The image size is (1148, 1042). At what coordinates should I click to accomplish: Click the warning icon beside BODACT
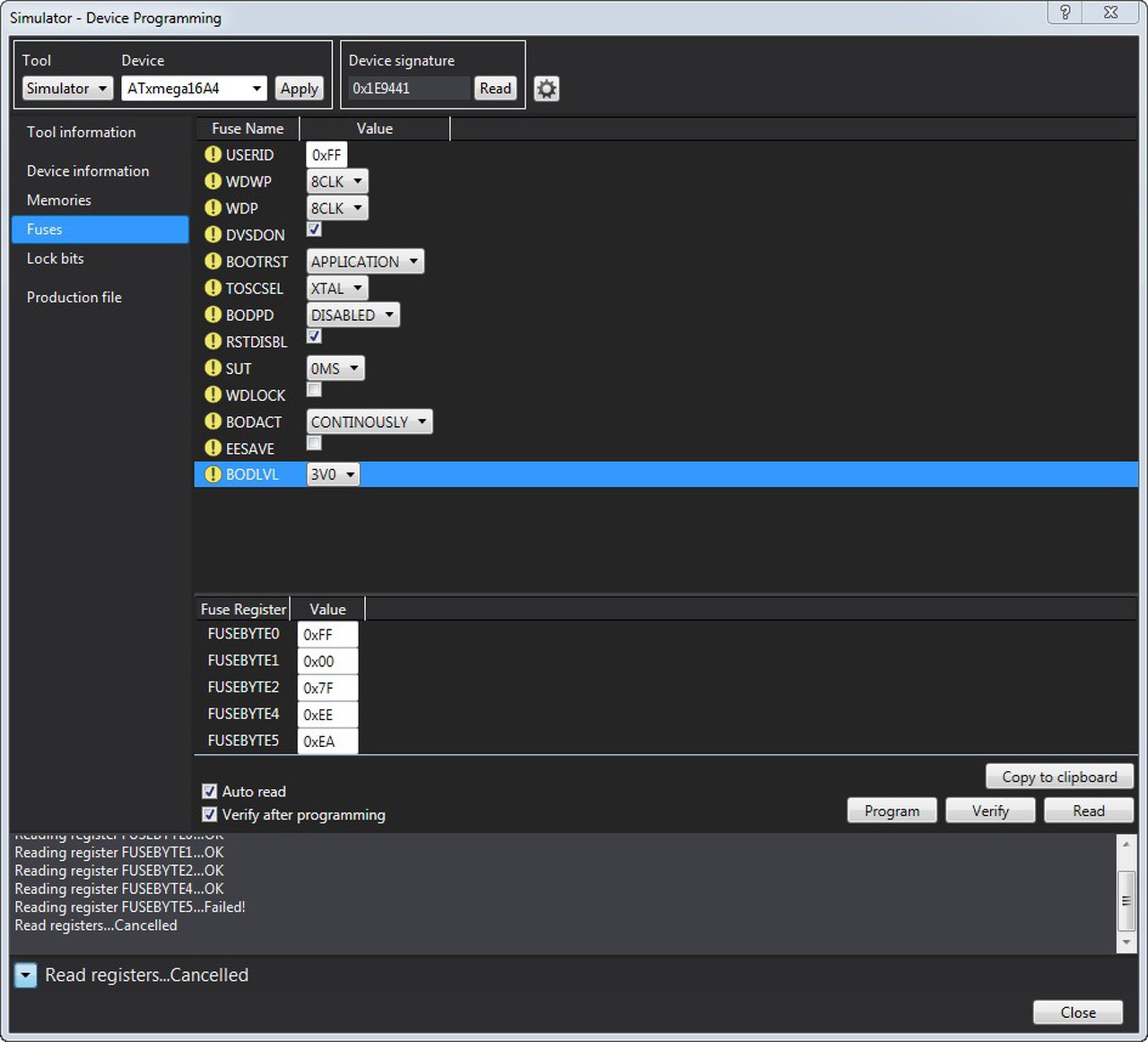click(x=213, y=421)
